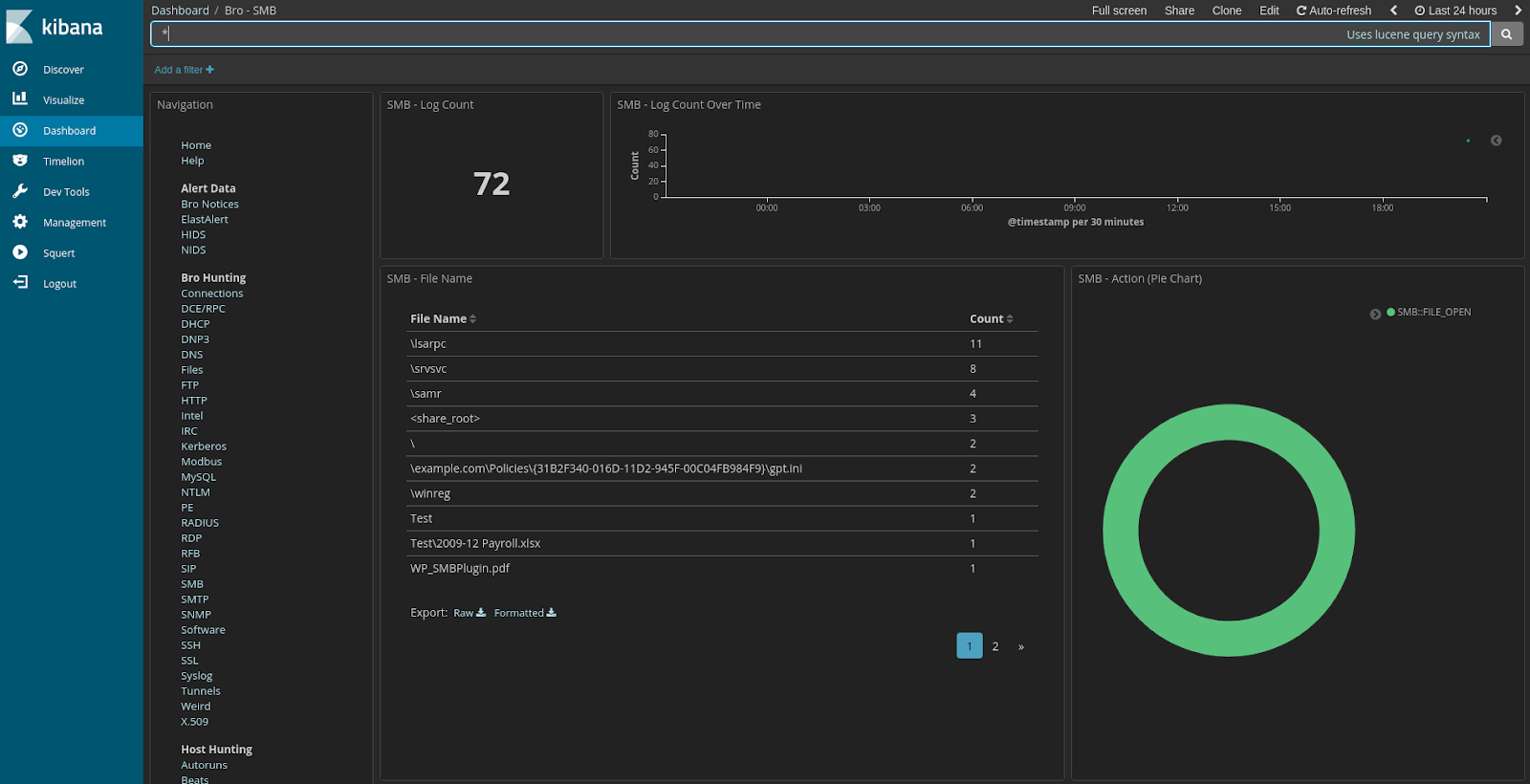
Task: Sort table by File Name column
Action: tap(443, 318)
